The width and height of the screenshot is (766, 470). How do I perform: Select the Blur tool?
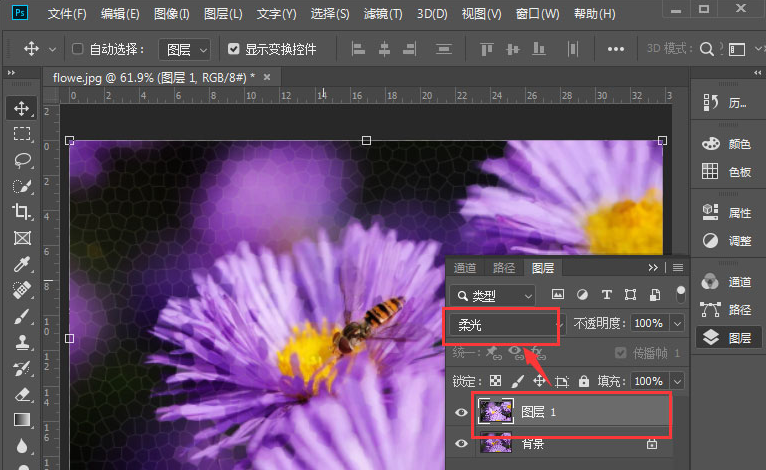click(21, 446)
